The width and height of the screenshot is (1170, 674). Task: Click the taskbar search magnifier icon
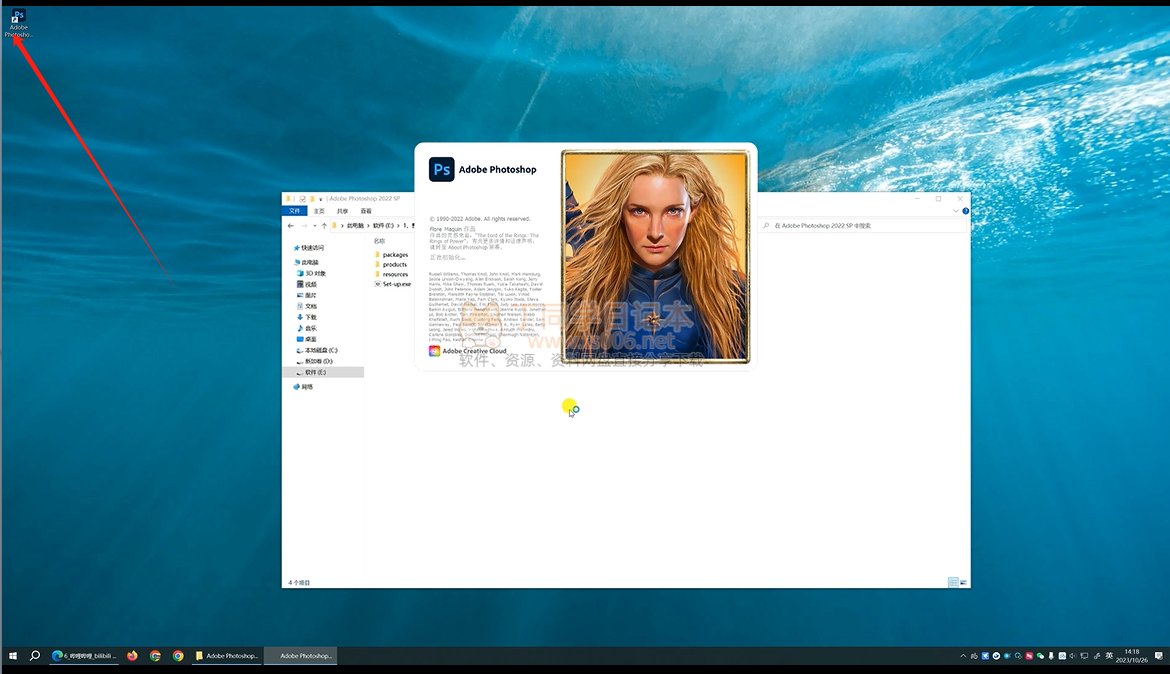click(35, 656)
